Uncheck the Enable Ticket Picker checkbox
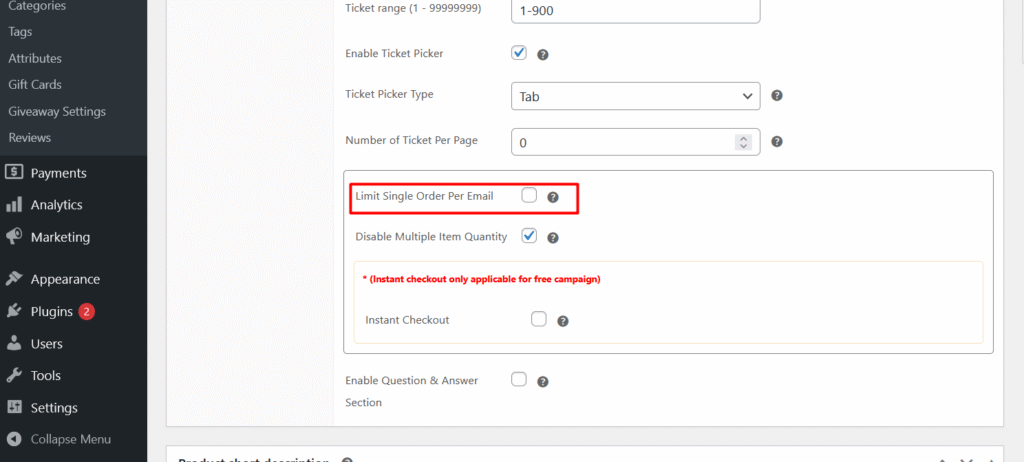The image size is (1024, 462). click(x=519, y=54)
